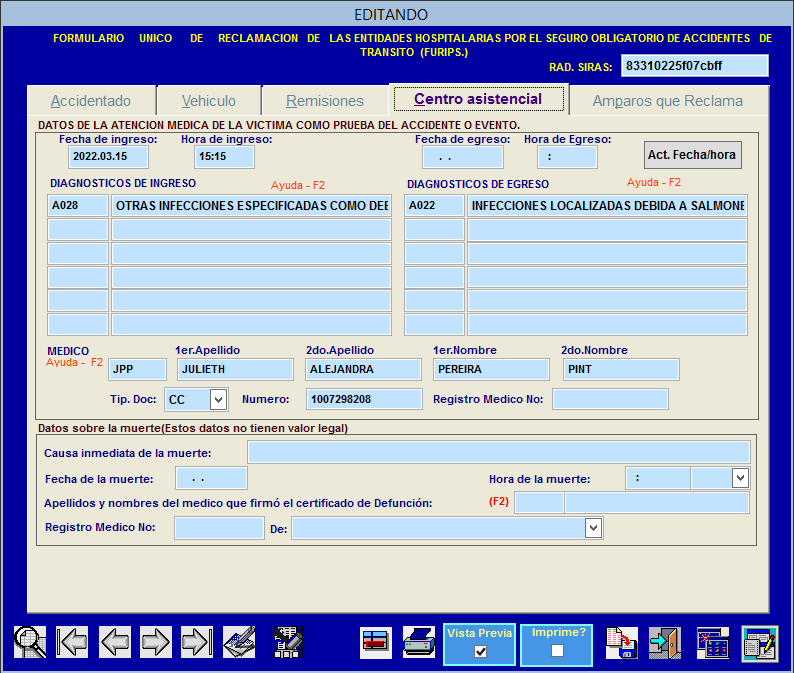This screenshot has height=673, width=794.
Task: Click the form with pencil icon at far right
Action: (x=760, y=643)
